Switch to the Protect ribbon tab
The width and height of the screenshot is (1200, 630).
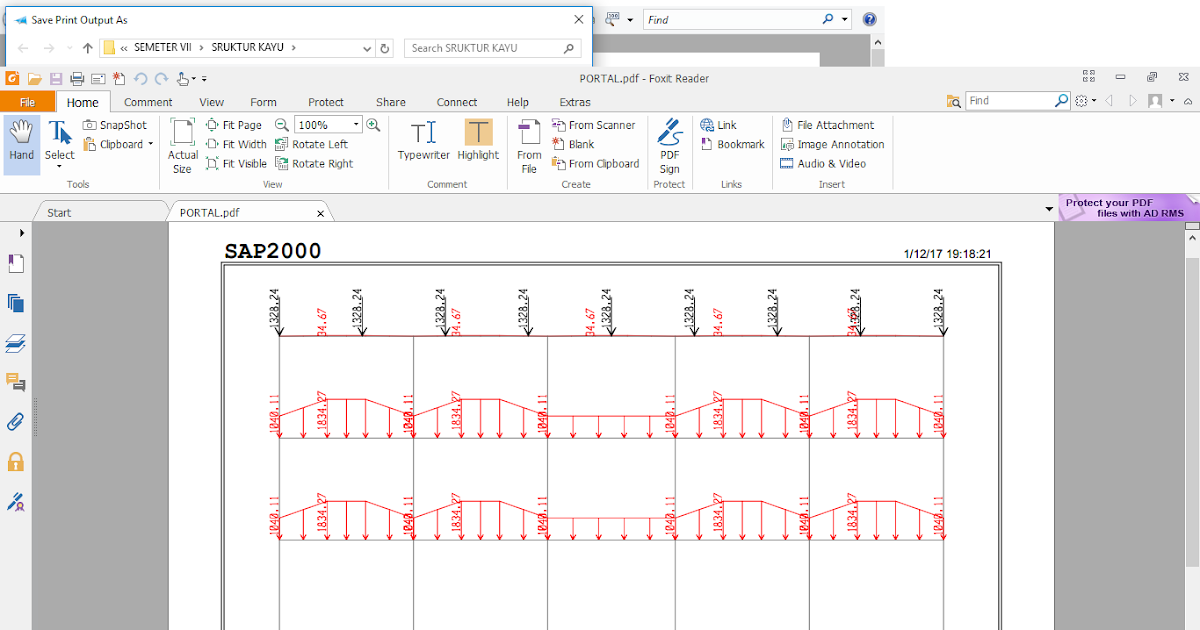[326, 102]
